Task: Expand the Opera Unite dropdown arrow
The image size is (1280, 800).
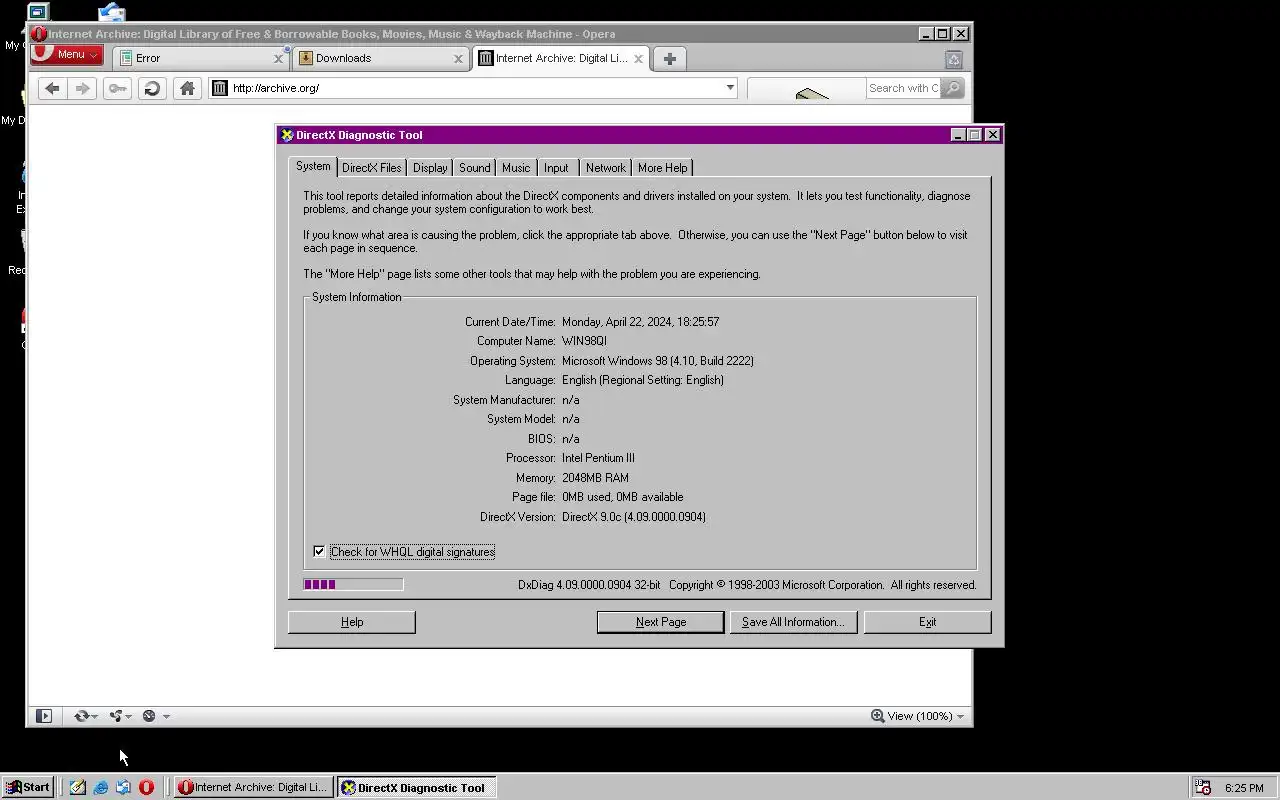Action: (128, 716)
